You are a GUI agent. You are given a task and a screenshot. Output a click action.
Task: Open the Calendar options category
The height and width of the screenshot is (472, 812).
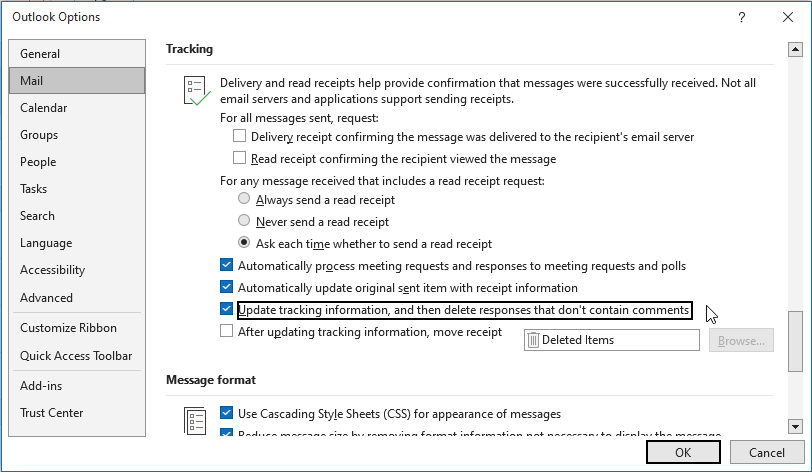pos(77,108)
